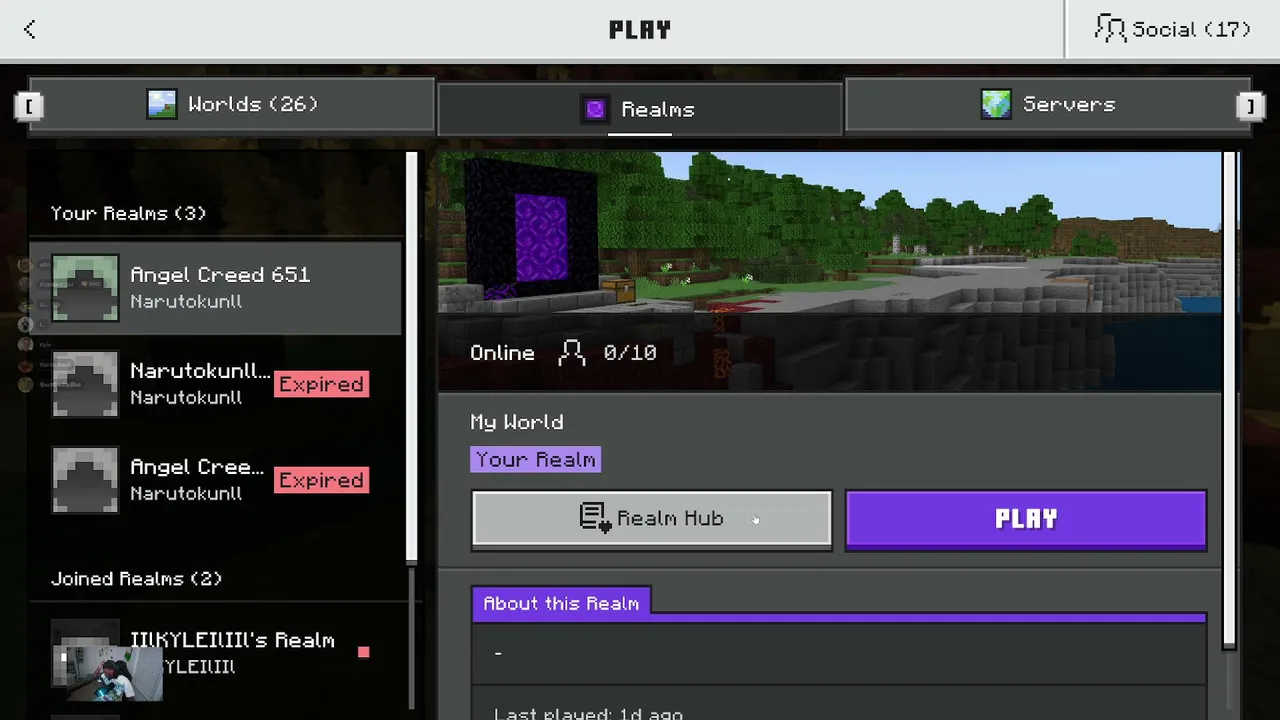
Task: Switch to the Worlds (26) tab
Action: [232, 104]
